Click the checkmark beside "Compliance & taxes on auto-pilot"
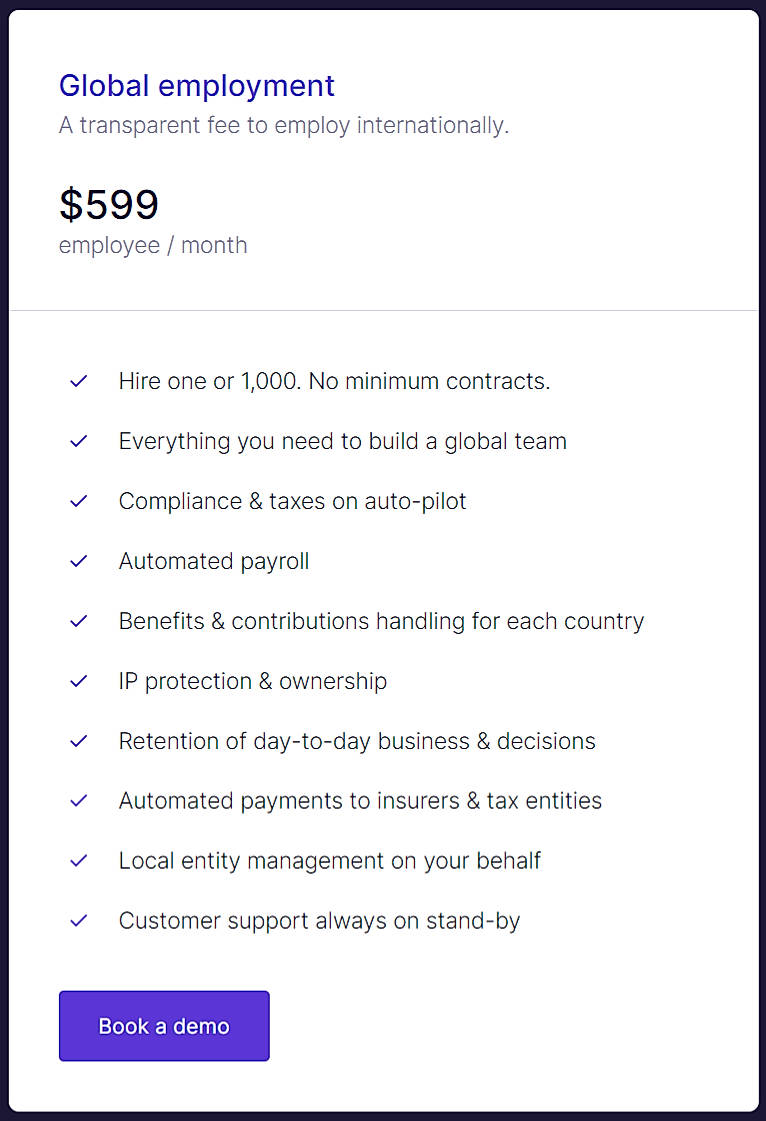 click(78, 501)
